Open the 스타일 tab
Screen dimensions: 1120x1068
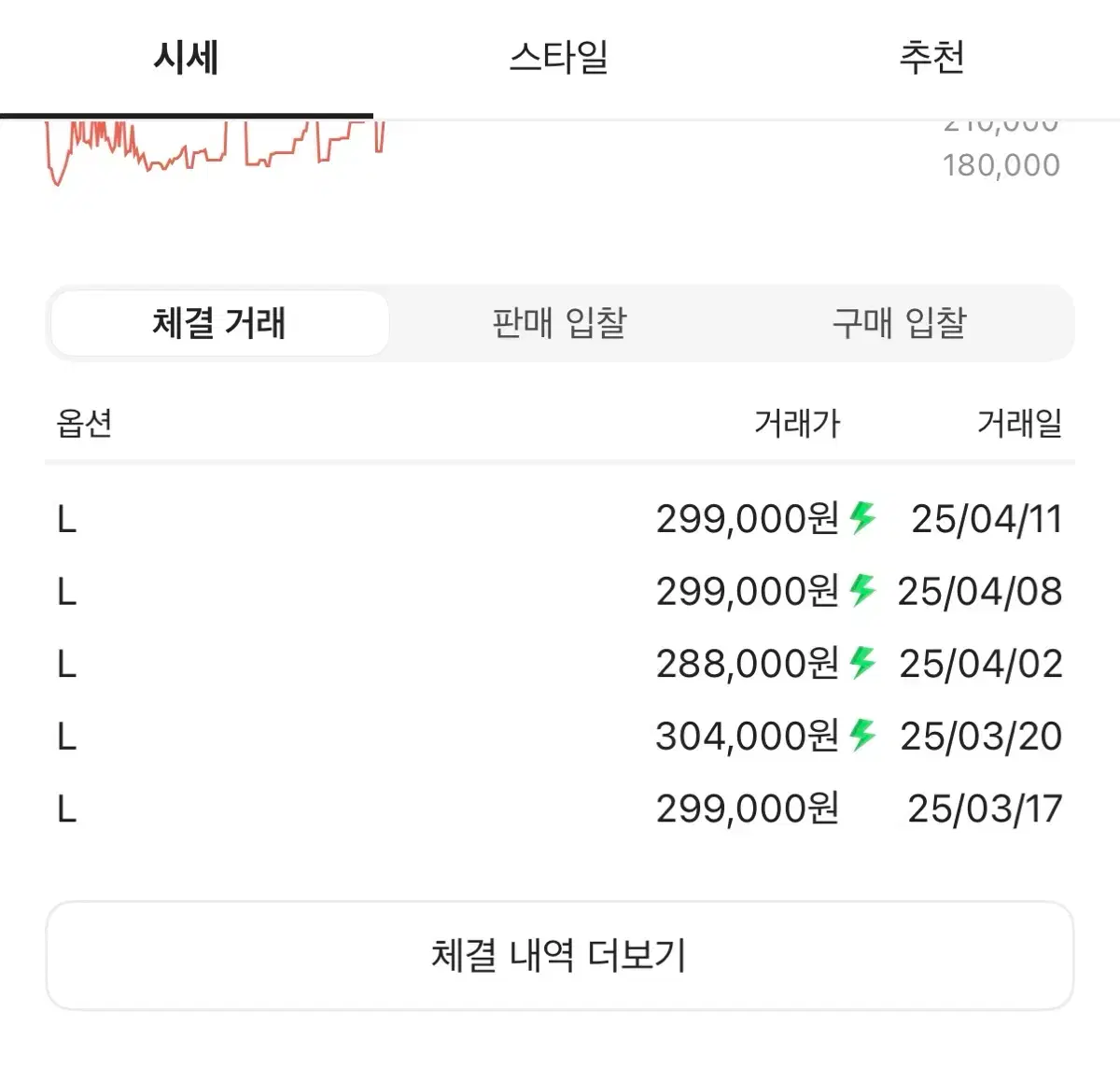(559, 58)
